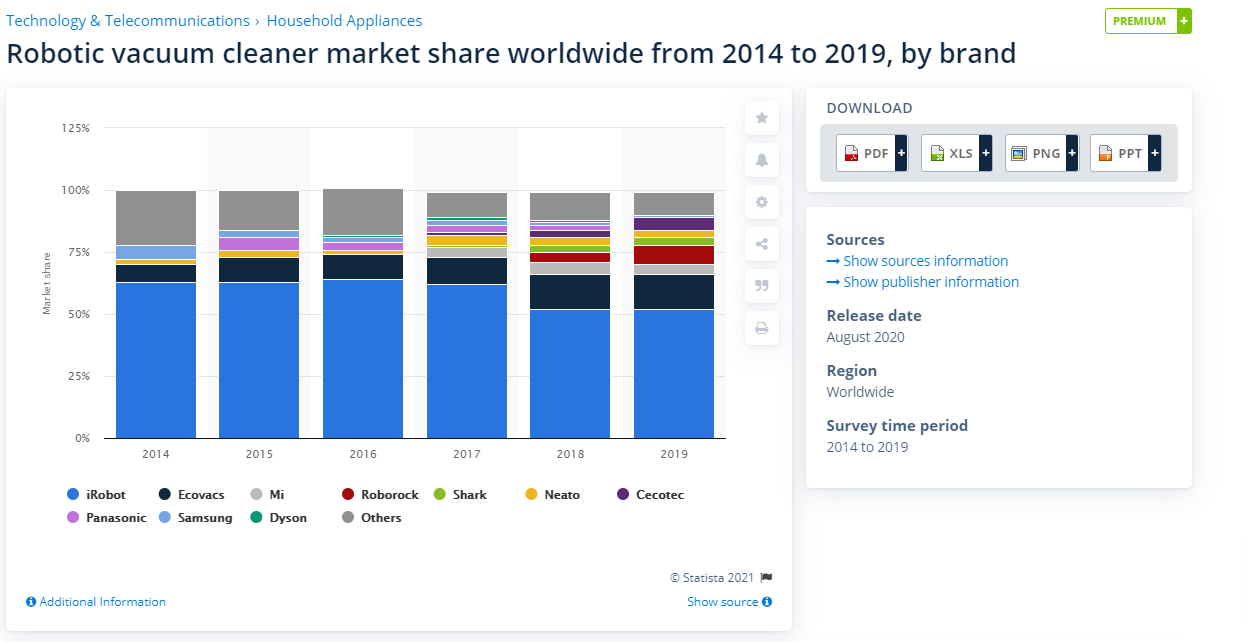
Task: Toggle Mi legend series
Action: [x=267, y=494]
